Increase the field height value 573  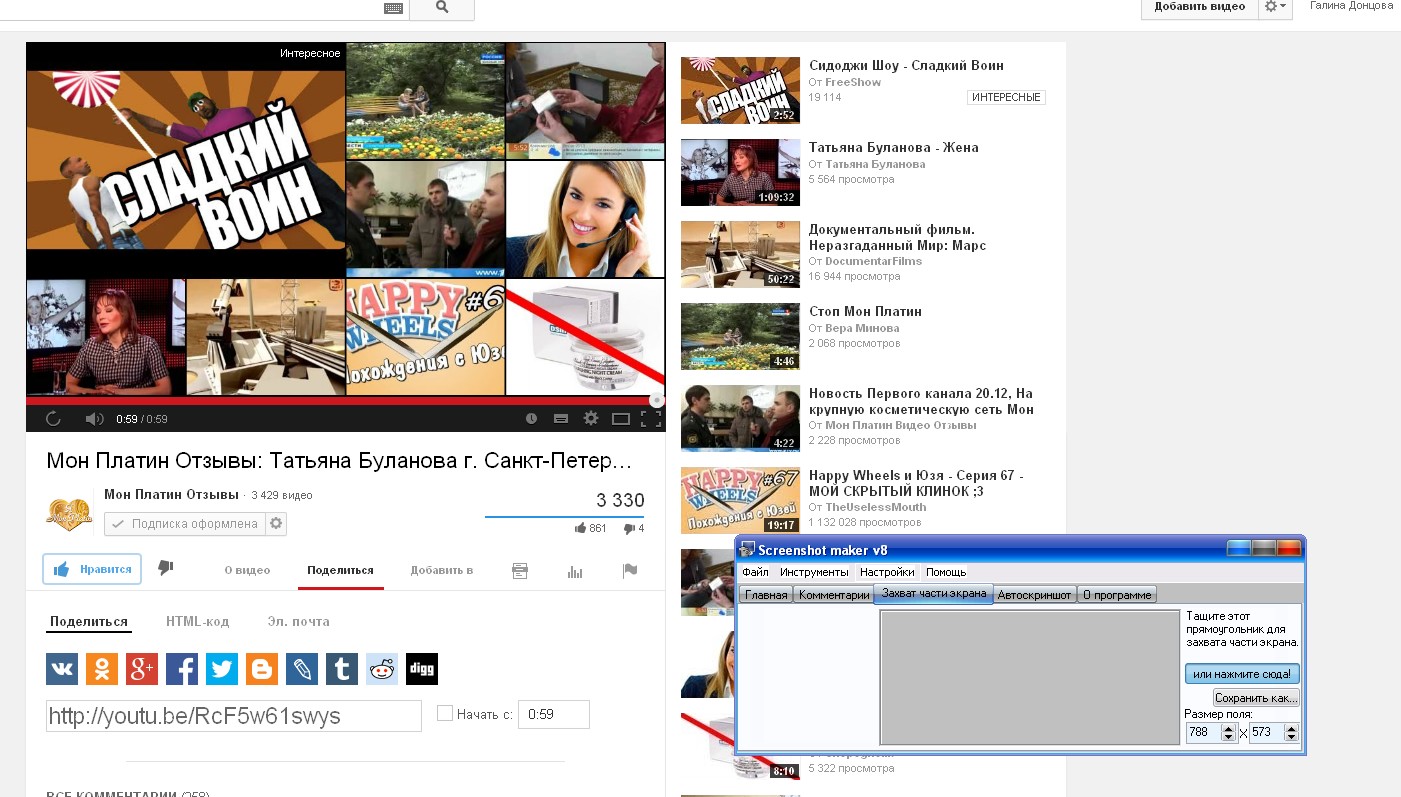coord(1291,728)
